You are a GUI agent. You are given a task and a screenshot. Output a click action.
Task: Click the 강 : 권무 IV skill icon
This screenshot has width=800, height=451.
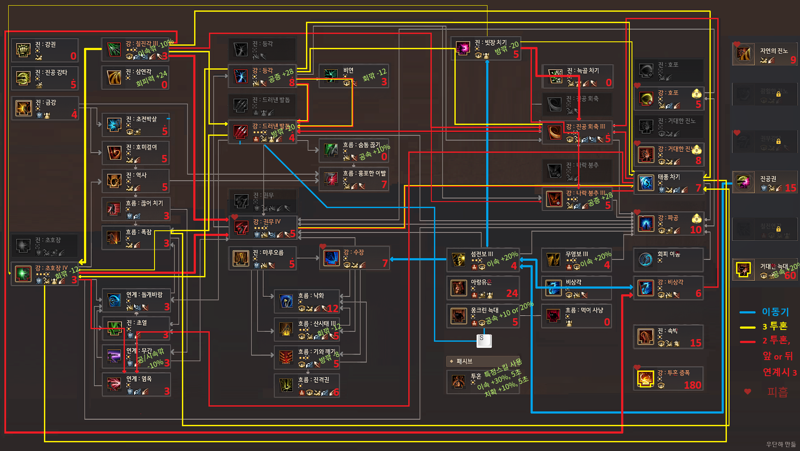pos(241,228)
